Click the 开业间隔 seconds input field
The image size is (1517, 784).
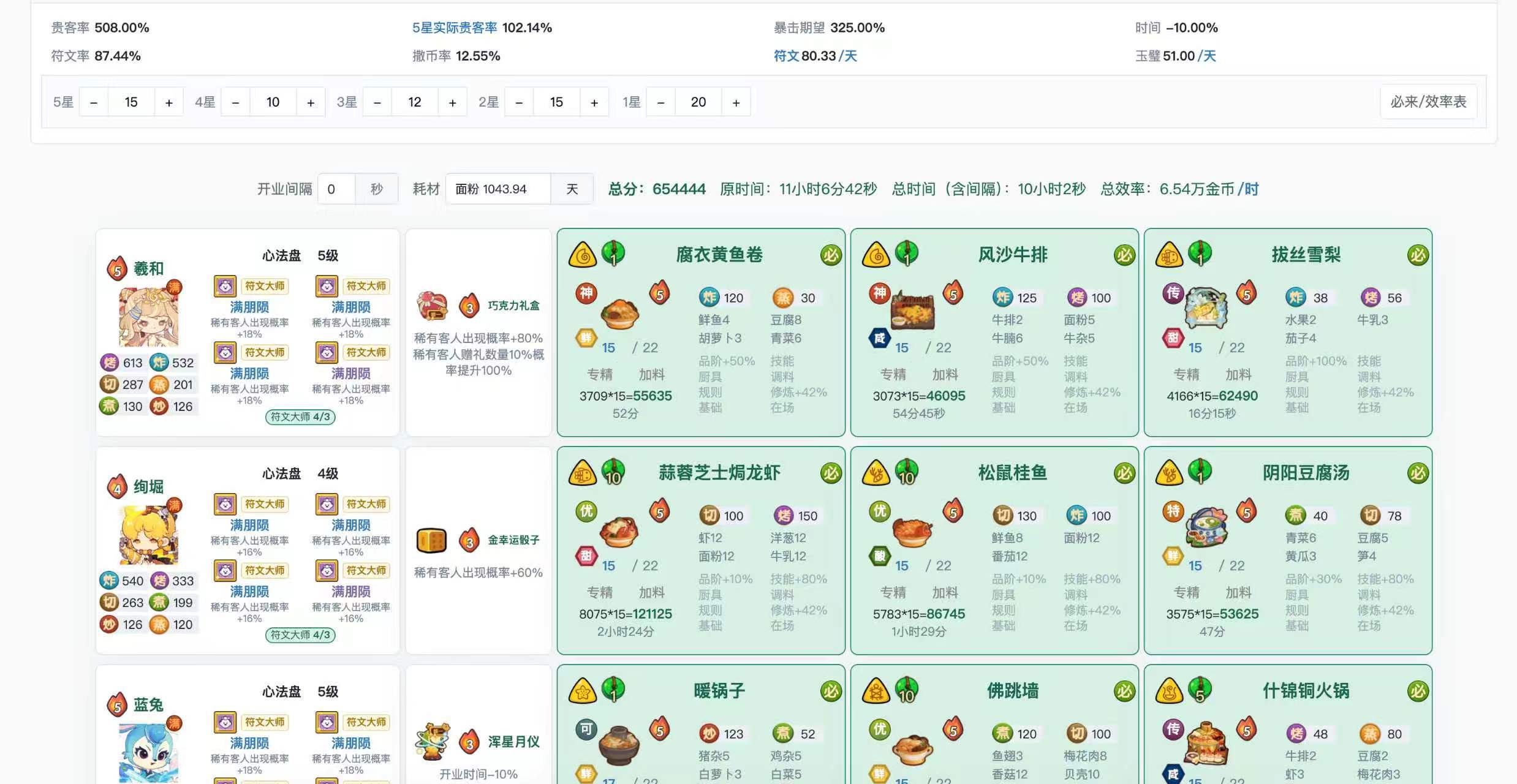tap(336, 189)
